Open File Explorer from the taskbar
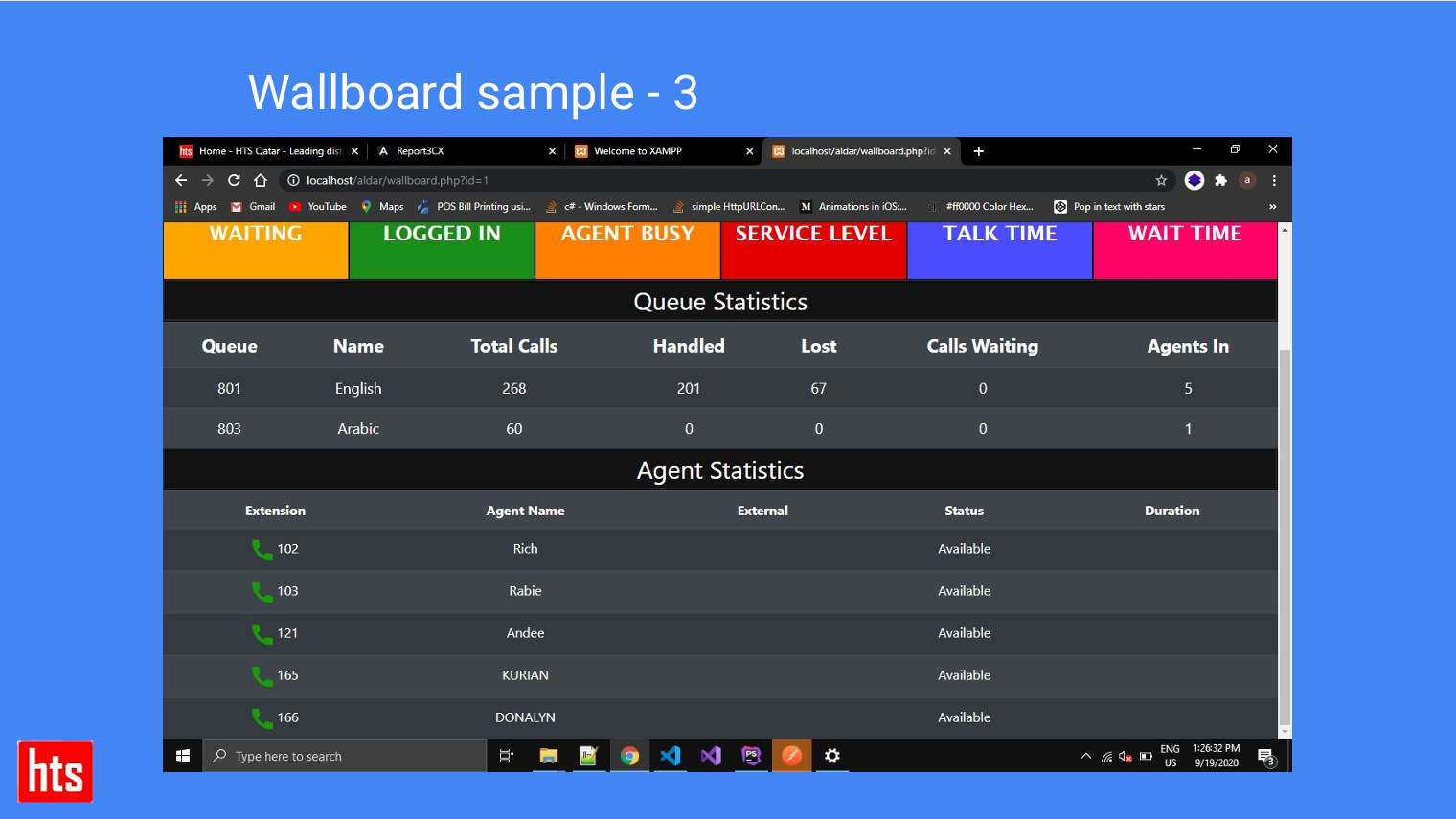Image resolution: width=1456 pixels, height=819 pixels. click(548, 756)
